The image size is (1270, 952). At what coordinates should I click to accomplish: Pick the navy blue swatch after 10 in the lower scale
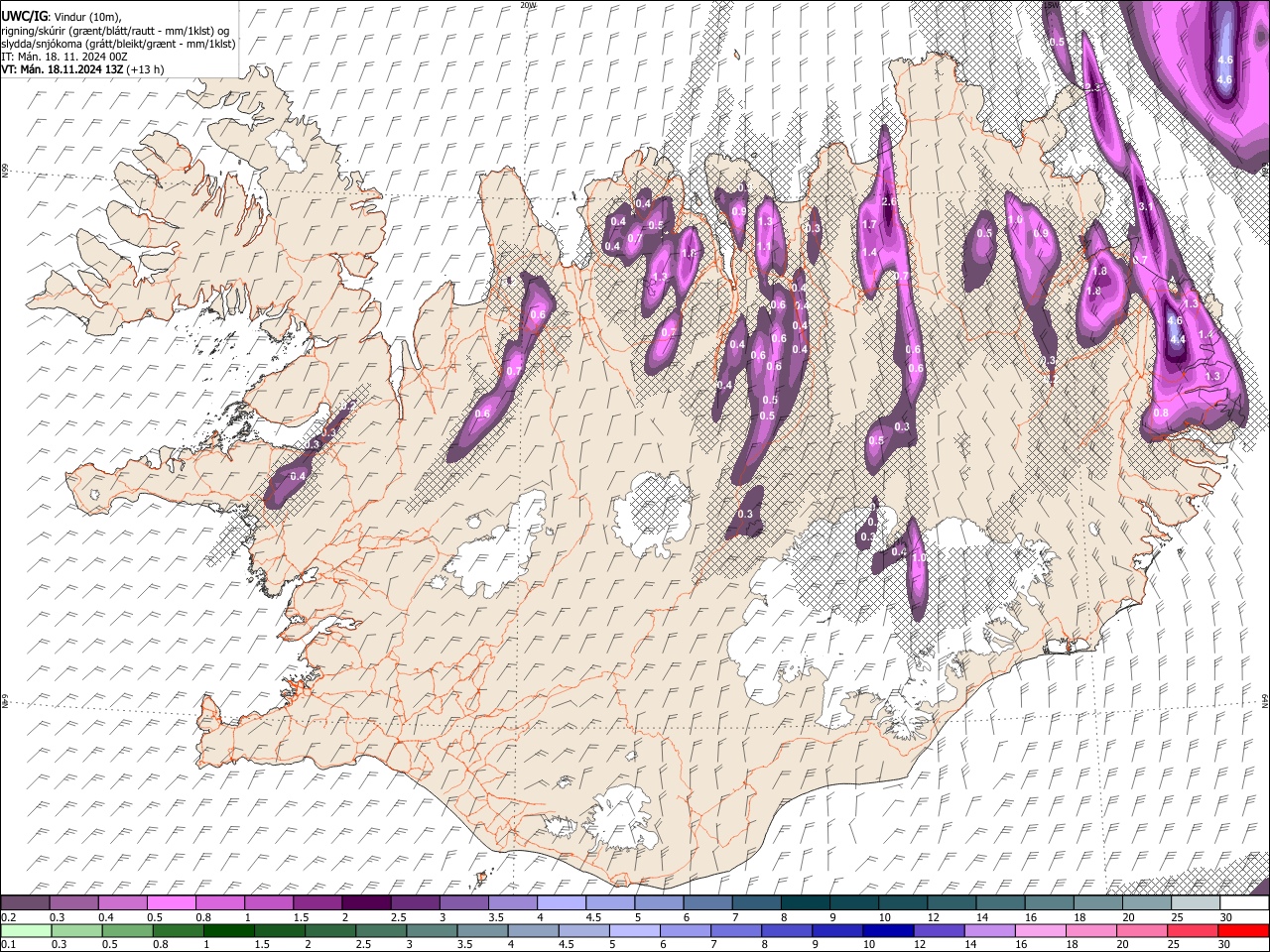(x=888, y=930)
